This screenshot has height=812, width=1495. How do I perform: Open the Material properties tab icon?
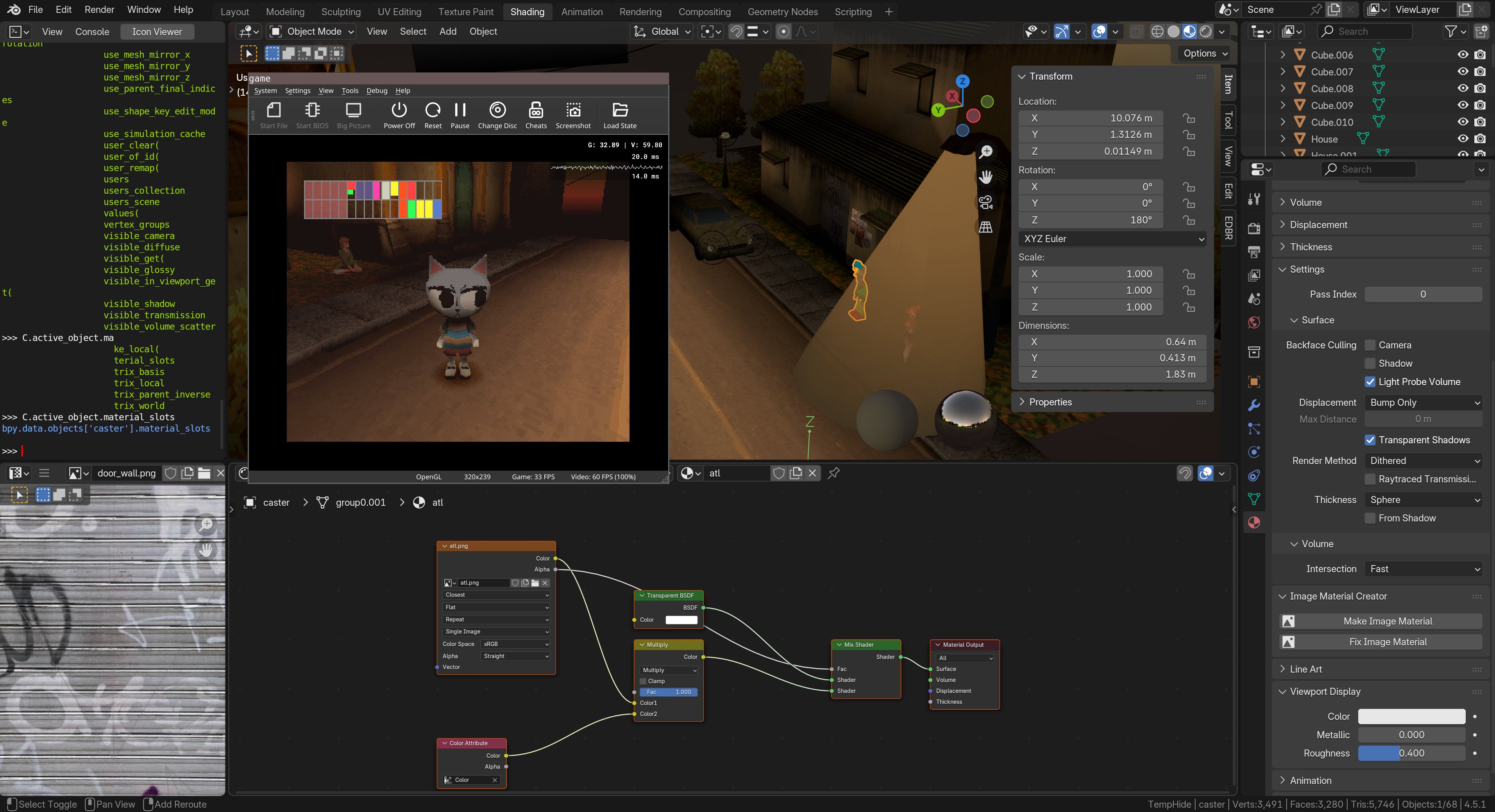[1254, 523]
